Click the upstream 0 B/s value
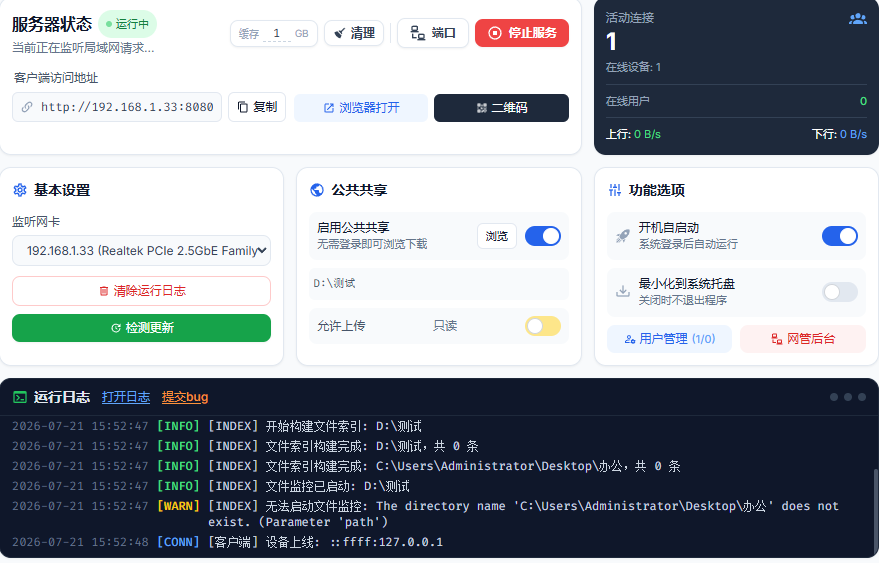 point(647,134)
